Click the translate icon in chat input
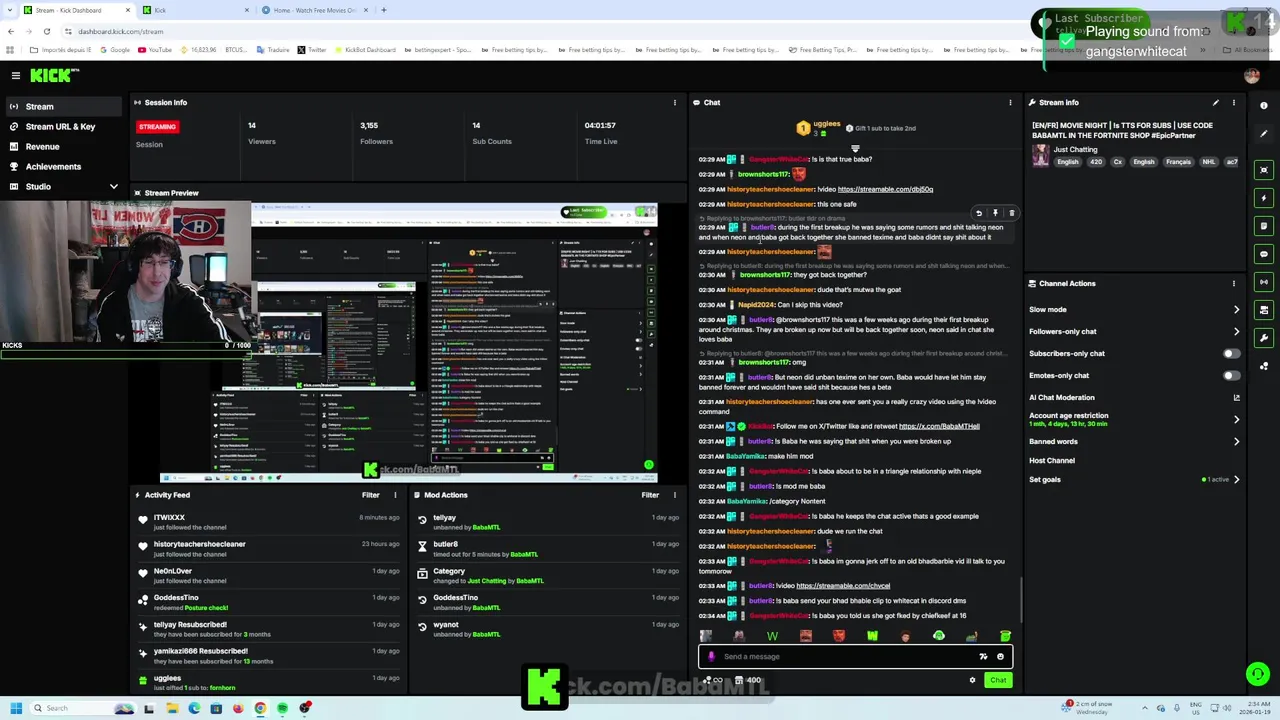This screenshot has height=720, width=1280. (983, 657)
